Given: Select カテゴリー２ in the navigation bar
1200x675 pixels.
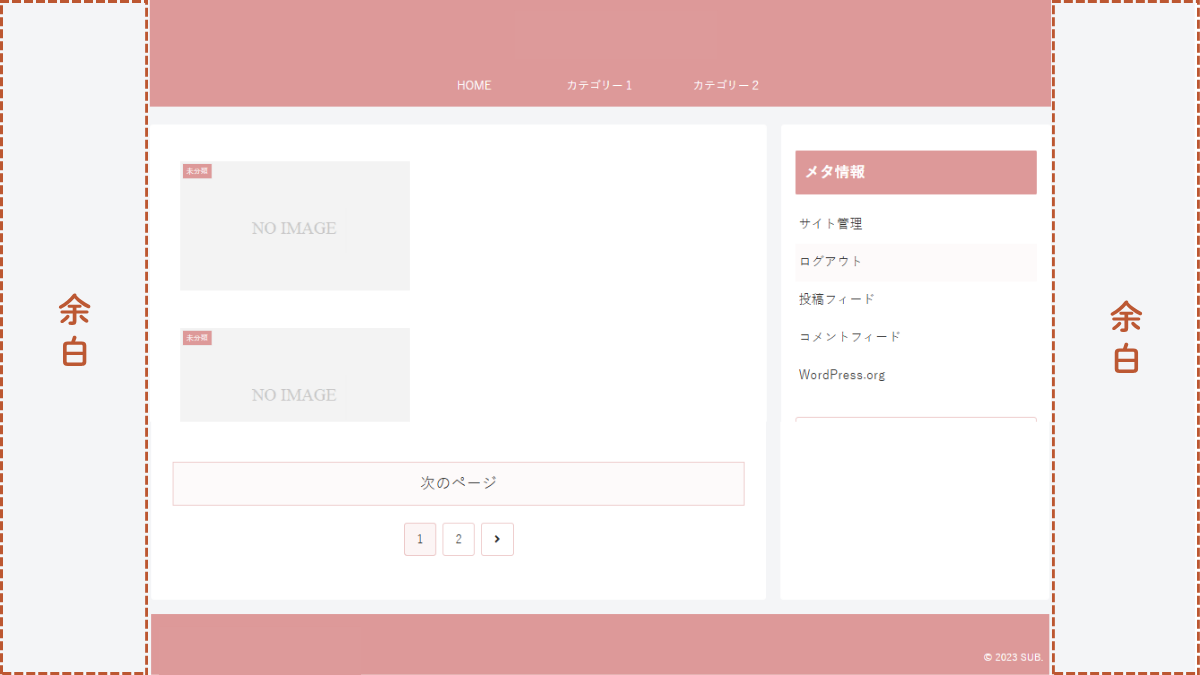Looking at the screenshot, I should [725, 86].
